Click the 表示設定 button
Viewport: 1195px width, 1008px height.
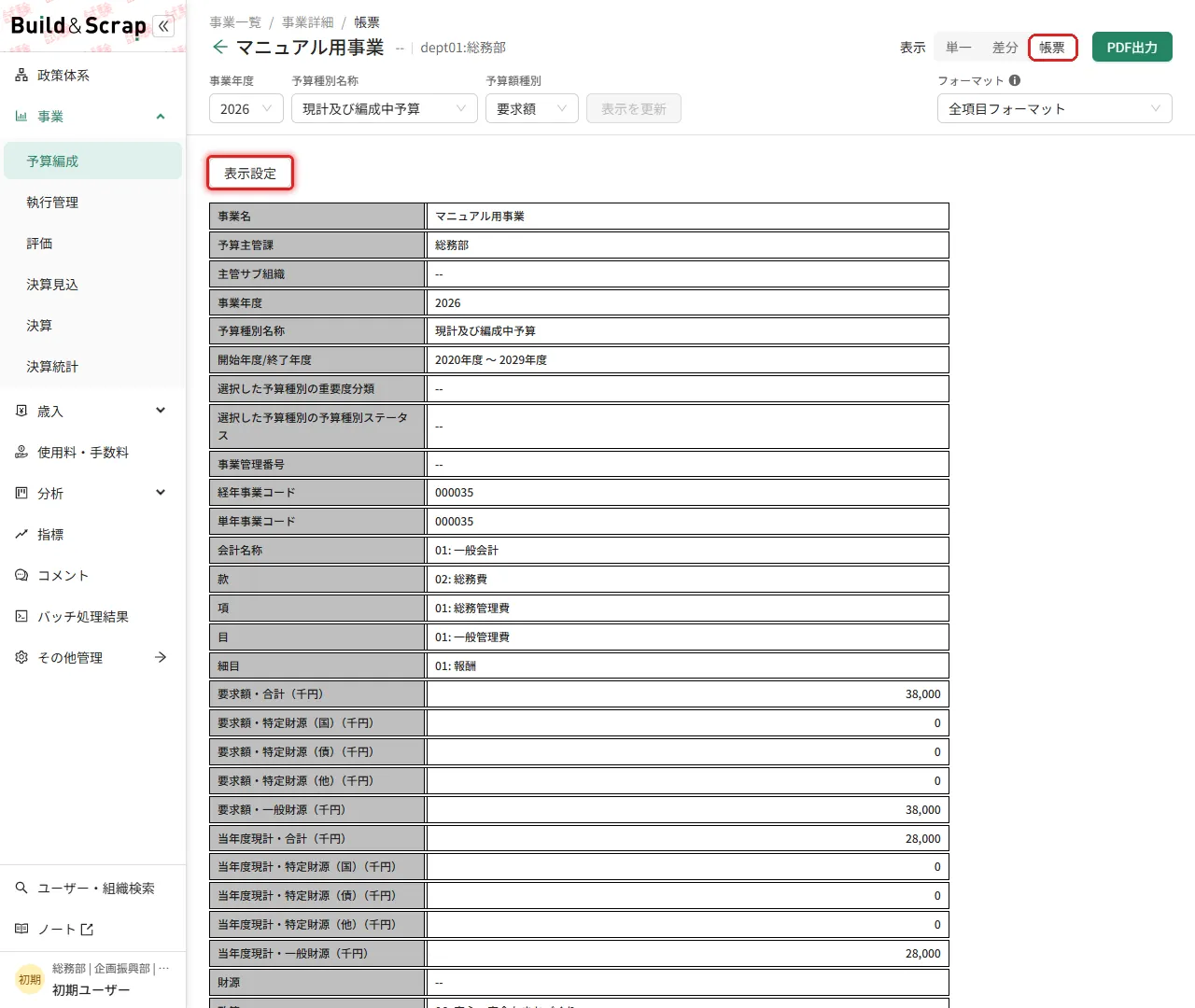(250, 174)
